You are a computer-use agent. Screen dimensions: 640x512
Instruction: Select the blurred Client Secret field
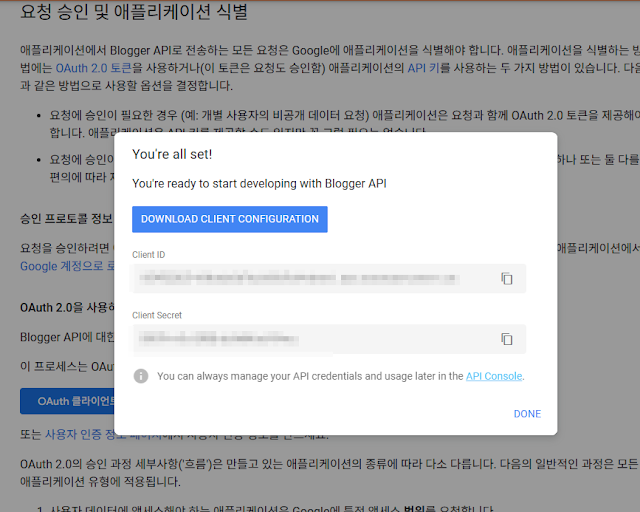328,339
